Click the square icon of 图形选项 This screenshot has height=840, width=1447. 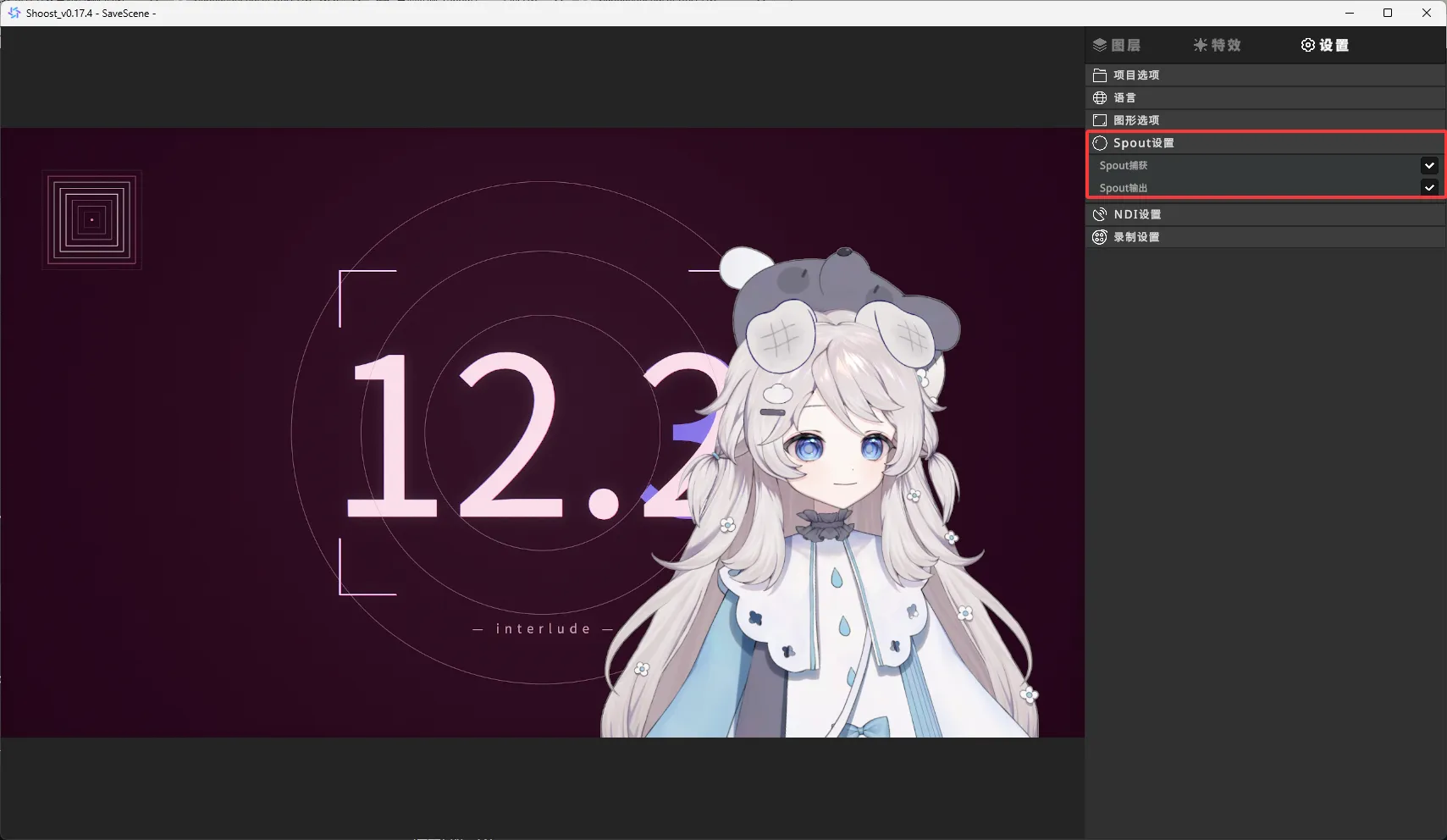[1100, 120]
